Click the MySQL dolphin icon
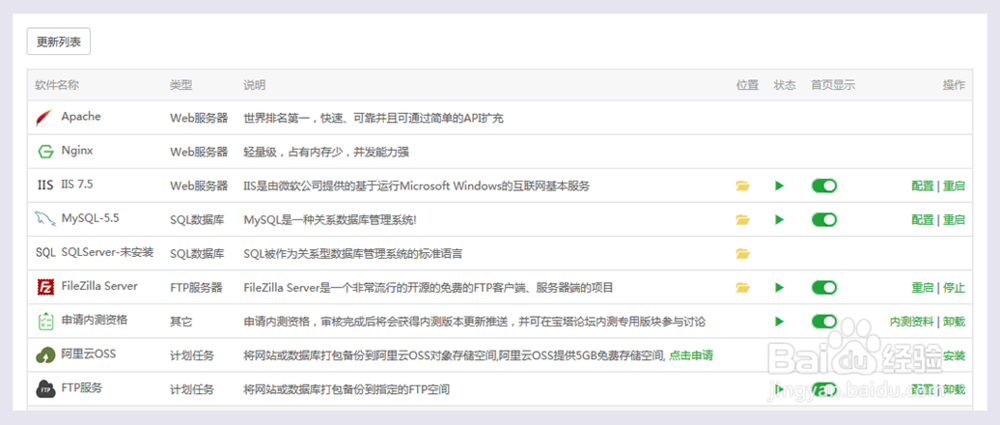Screen dimensions: 1000x425 pos(45,220)
